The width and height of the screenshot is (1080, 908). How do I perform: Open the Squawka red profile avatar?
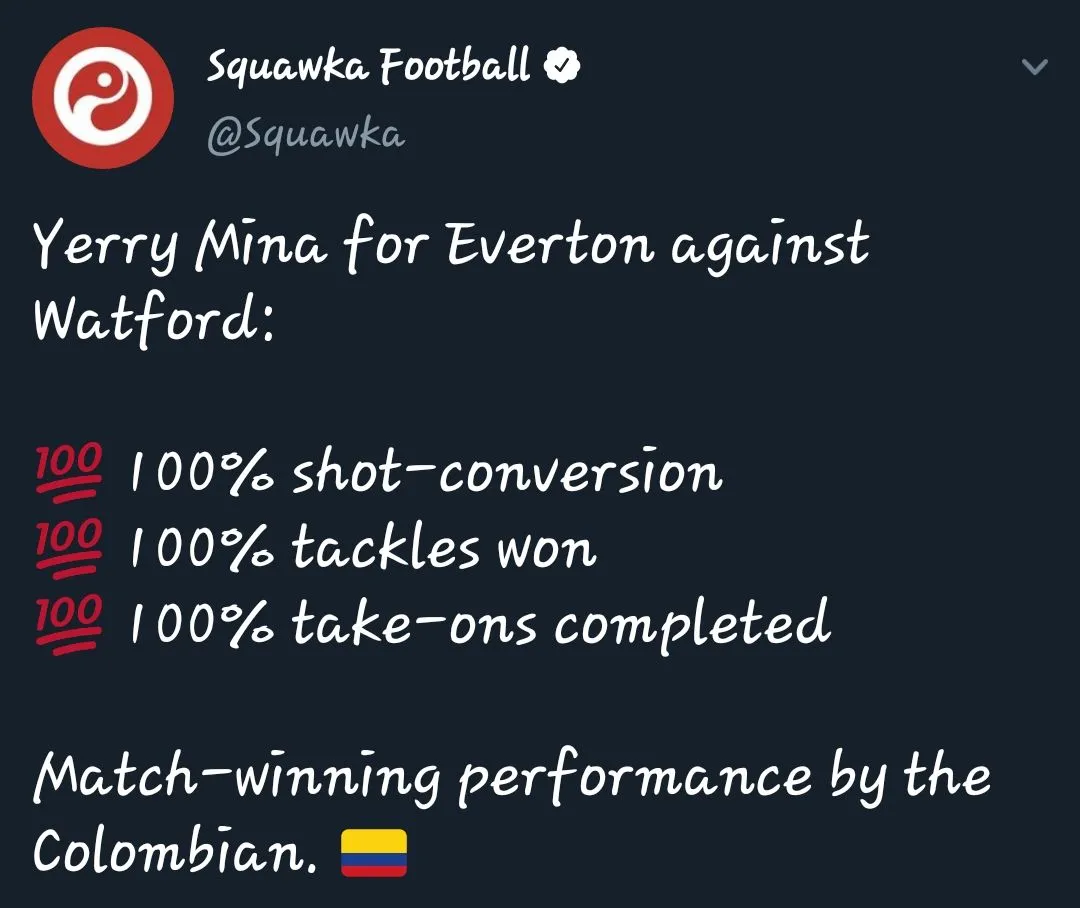[103, 98]
